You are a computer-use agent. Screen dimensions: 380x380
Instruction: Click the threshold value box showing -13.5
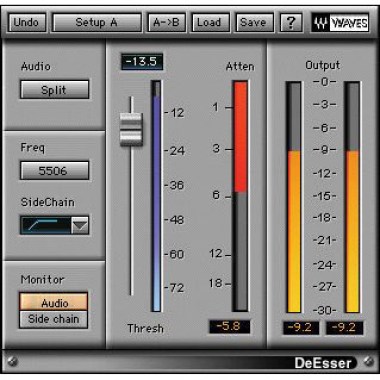[x=142, y=62]
